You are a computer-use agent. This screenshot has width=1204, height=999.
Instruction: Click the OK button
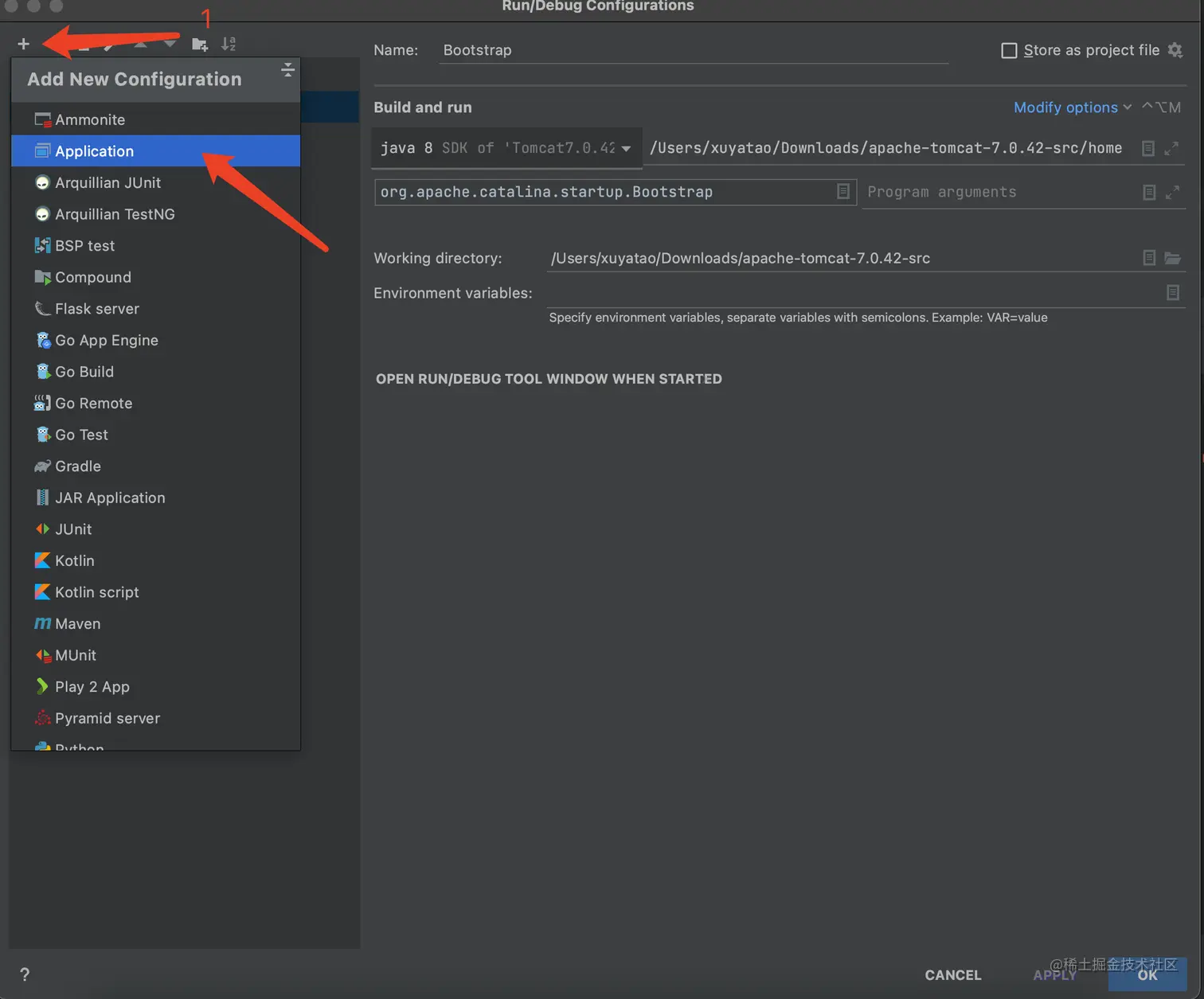pos(1147,975)
